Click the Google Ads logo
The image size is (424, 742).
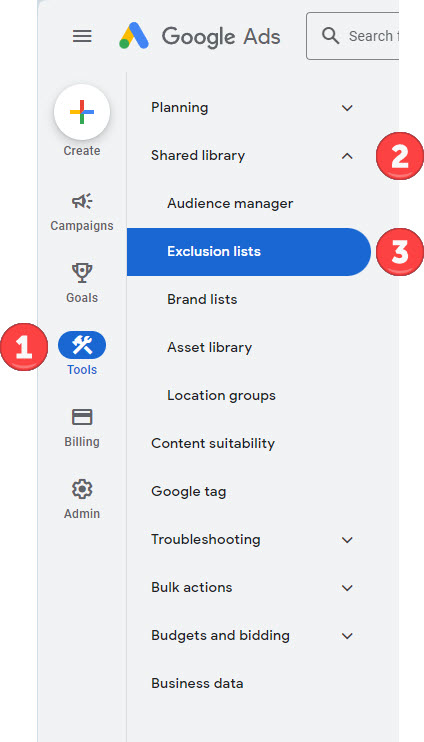(199, 36)
